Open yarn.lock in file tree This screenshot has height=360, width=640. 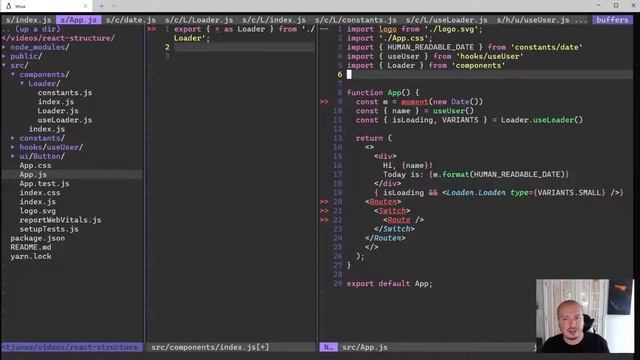tap(31, 256)
